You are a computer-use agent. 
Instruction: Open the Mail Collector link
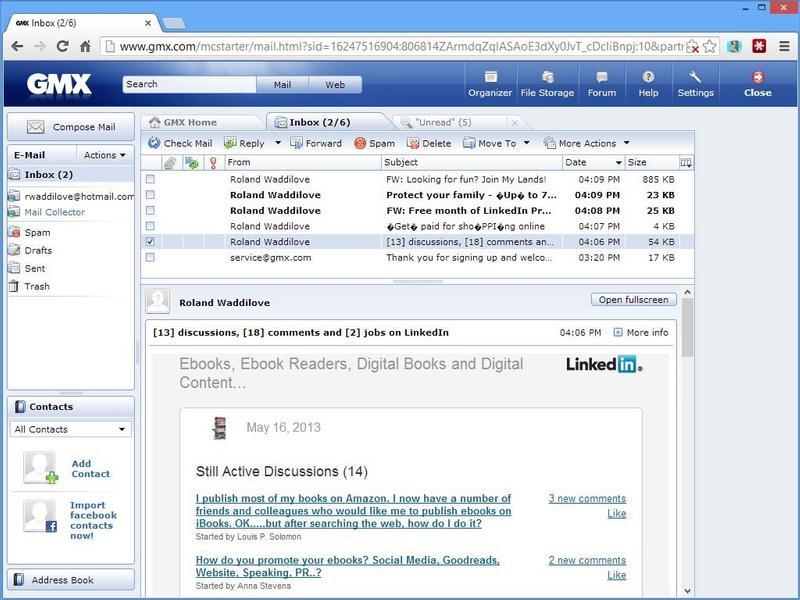tap(54, 212)
